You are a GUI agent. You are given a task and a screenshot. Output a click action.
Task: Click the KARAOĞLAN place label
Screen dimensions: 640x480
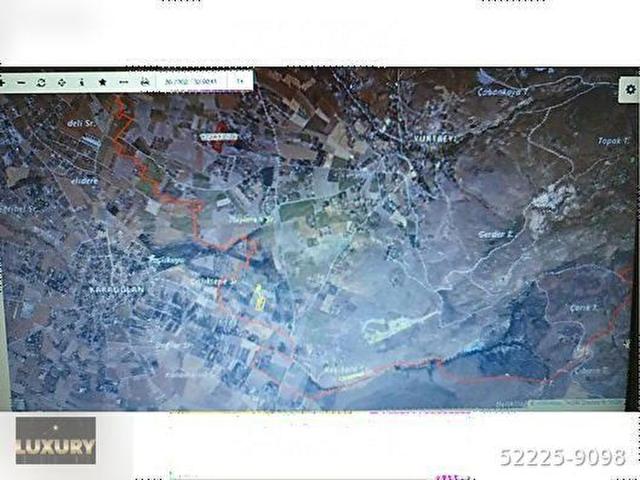coord(117,290)
